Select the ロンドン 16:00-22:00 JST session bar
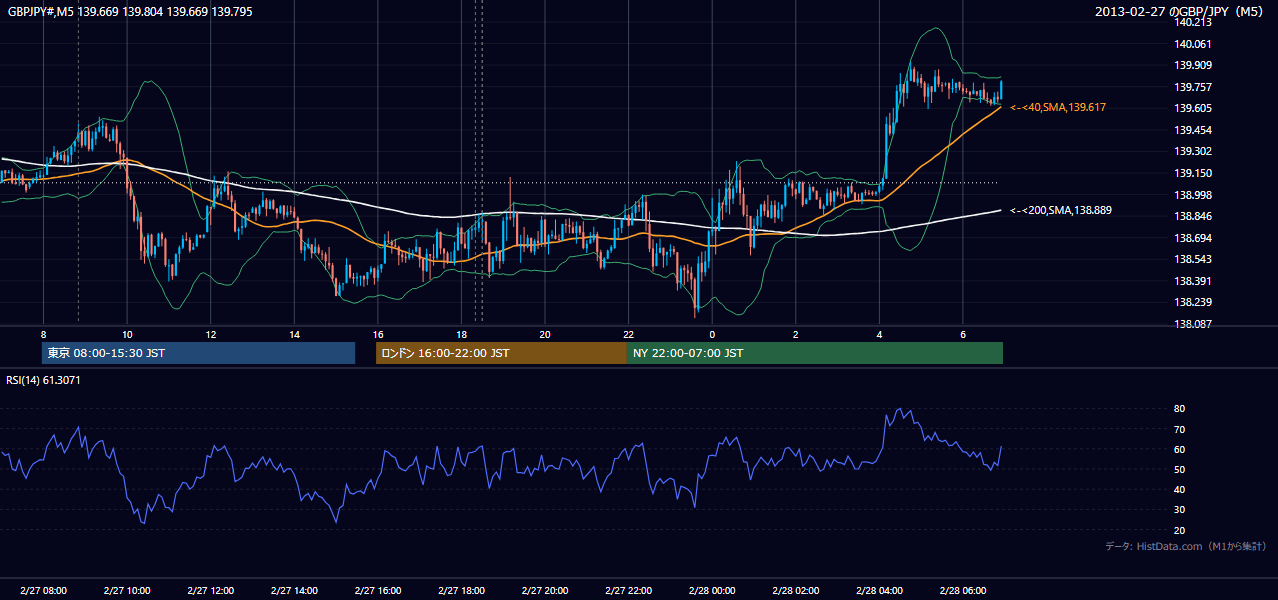Screen dimensions: 1278x600 pyautogui.click(x=501, y=353)
